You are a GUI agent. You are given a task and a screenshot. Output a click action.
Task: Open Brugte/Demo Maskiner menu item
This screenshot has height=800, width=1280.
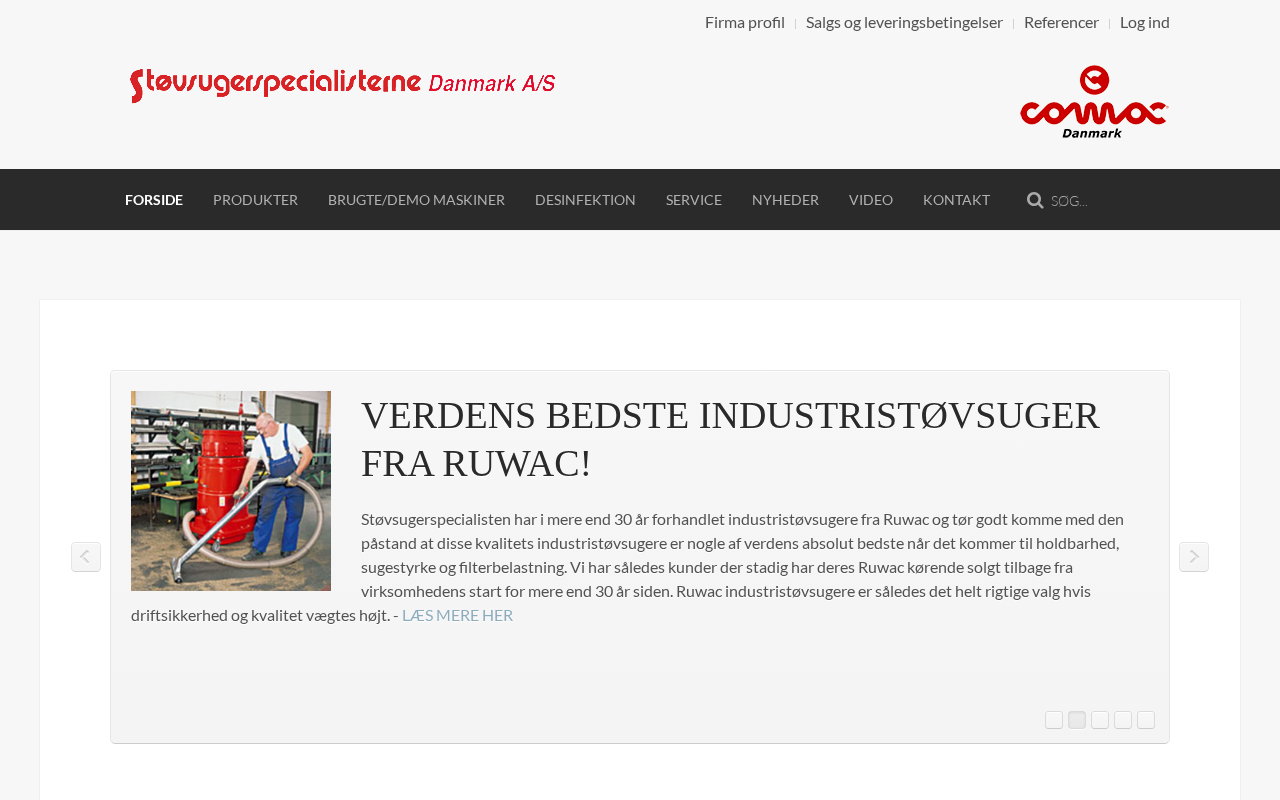(x=416, y=200)
